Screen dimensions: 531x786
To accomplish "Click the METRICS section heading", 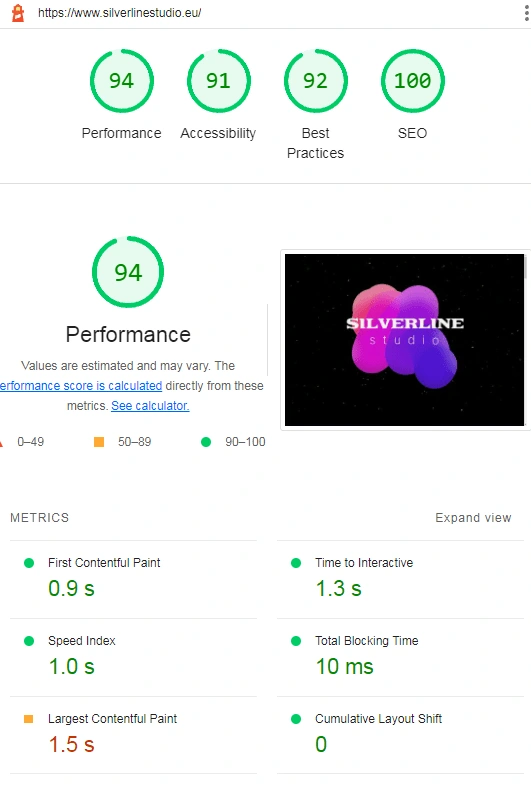I will (x=40, y=518).
